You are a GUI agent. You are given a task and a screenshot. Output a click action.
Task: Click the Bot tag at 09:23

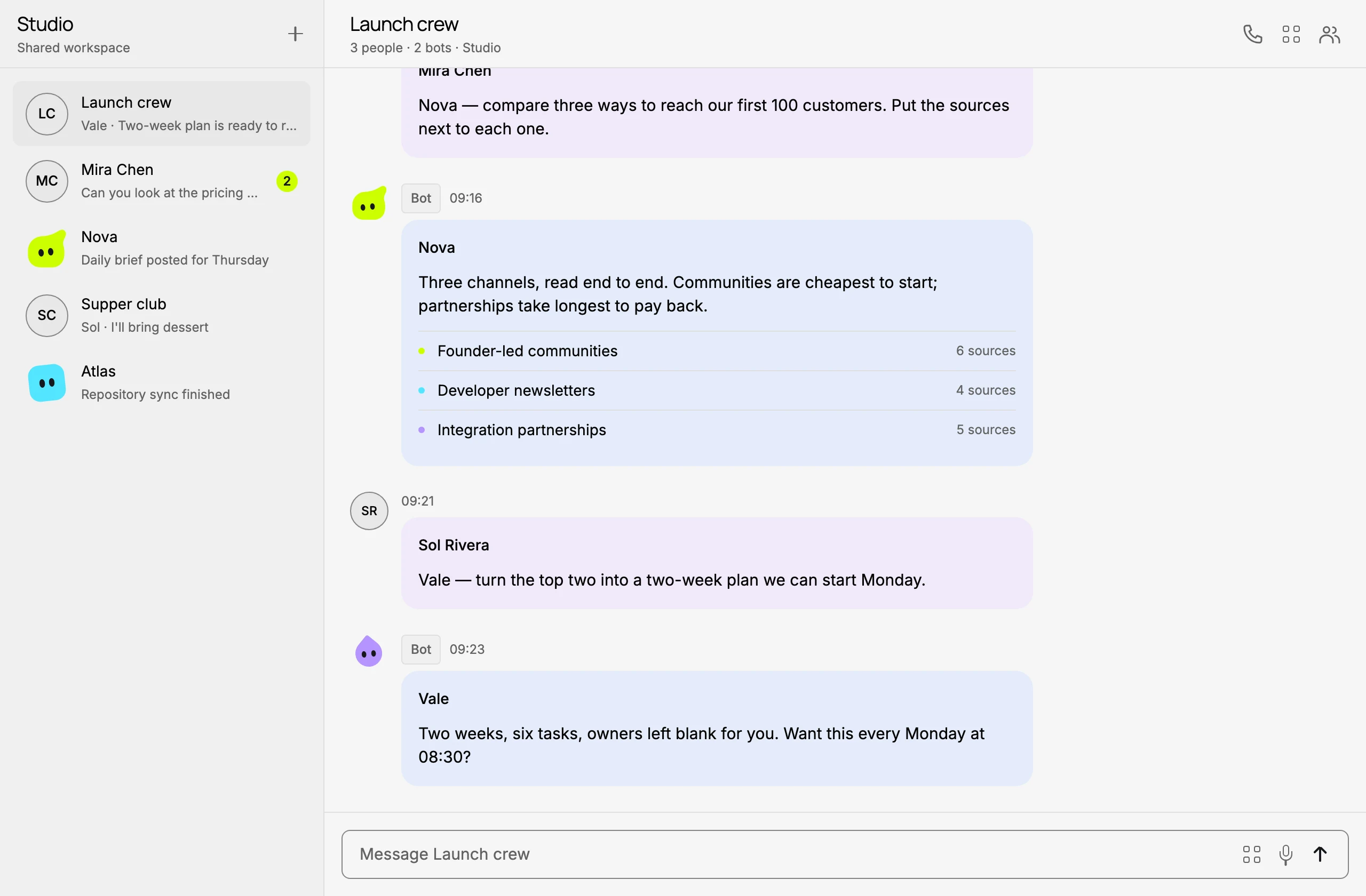(x=420, y=650)
